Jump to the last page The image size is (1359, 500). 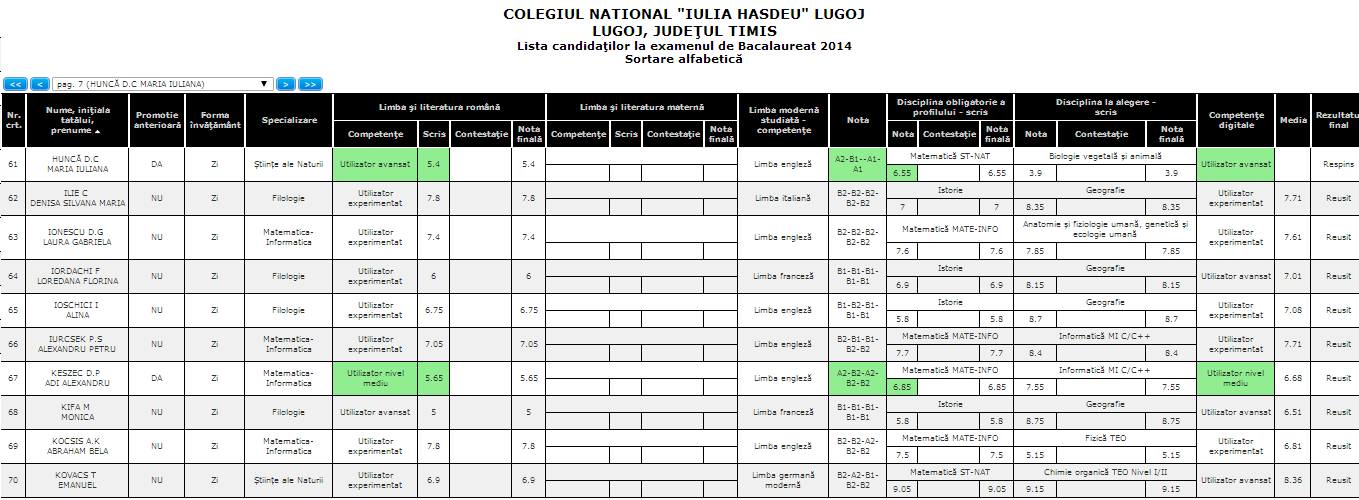point(310,84)
